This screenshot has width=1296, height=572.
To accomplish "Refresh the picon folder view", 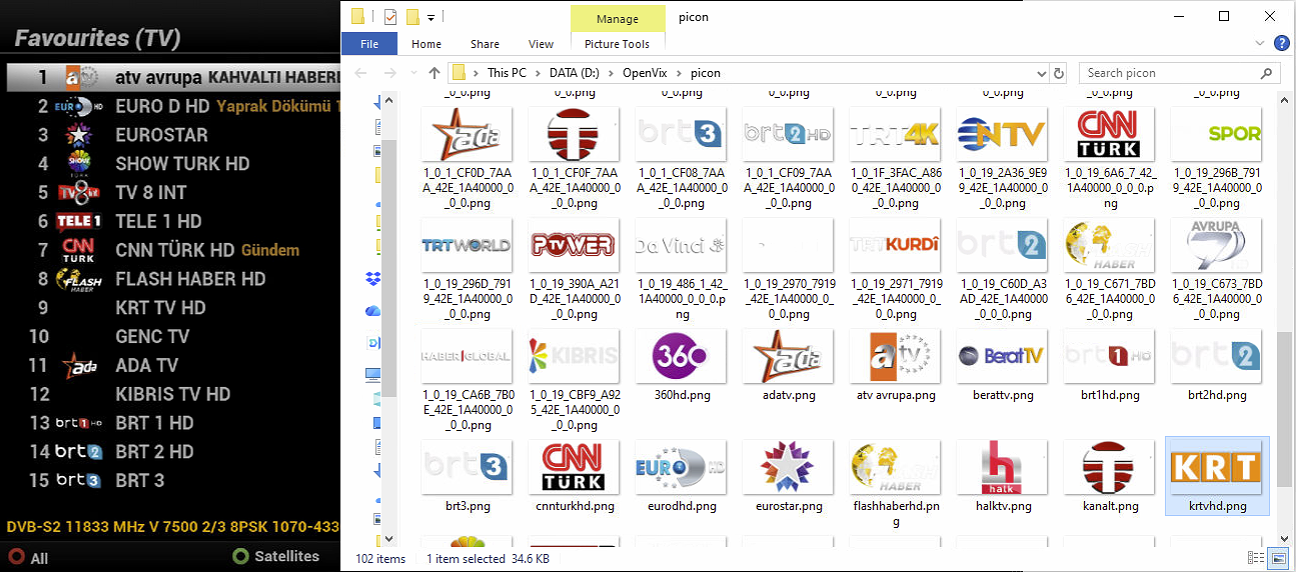I will click(1060, 73).
